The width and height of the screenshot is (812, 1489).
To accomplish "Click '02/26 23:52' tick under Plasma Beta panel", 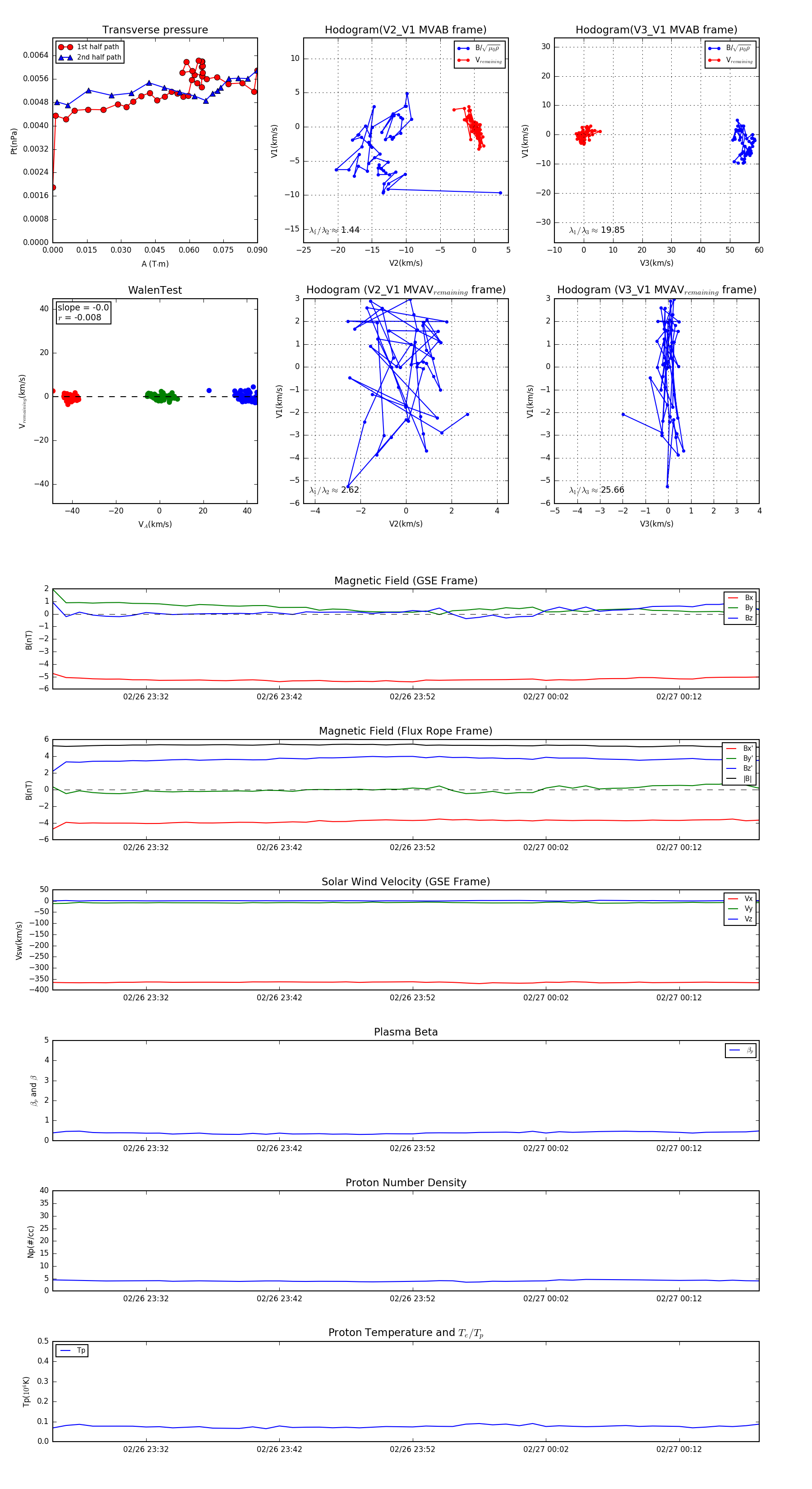I will [x=412, y=1148].
